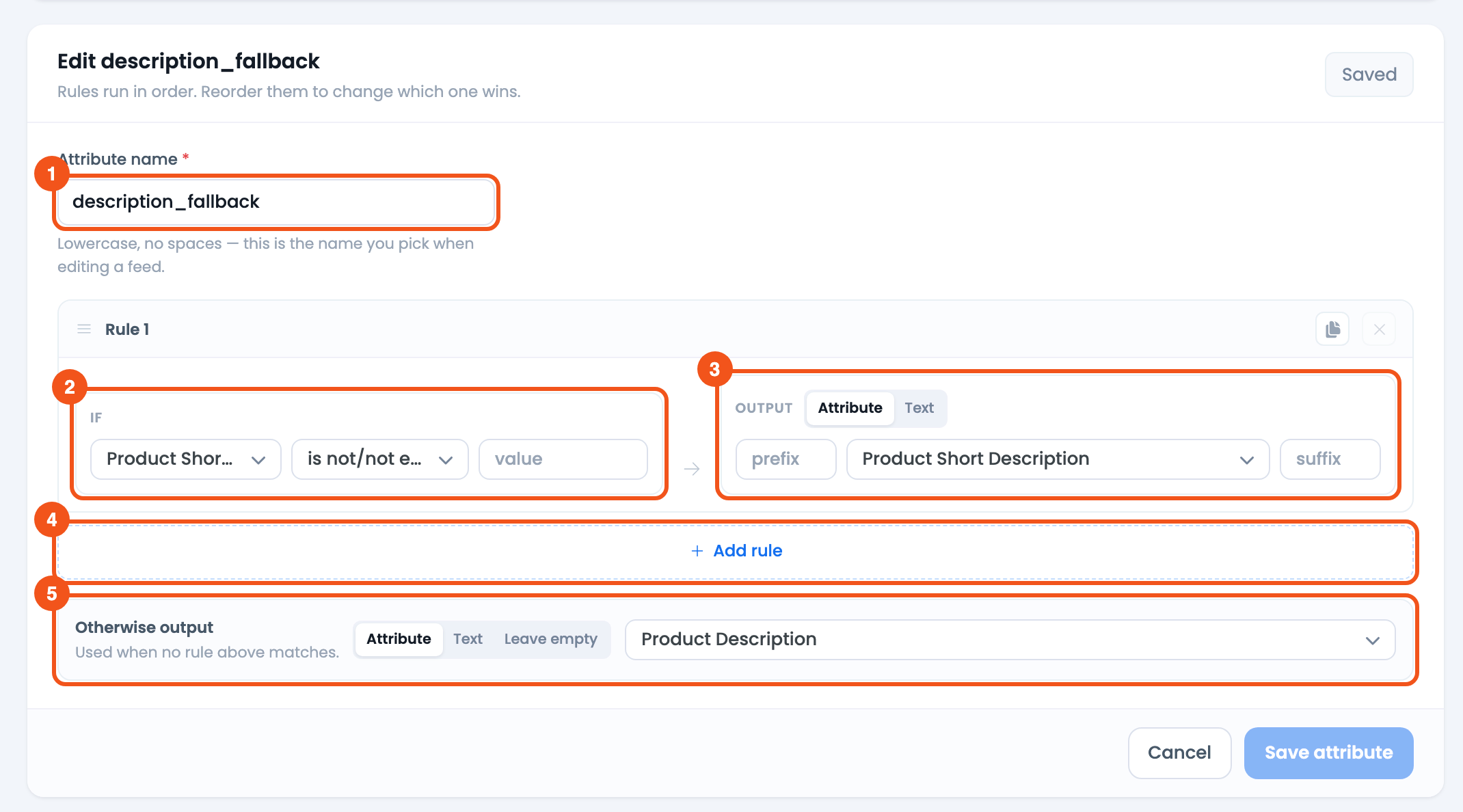The height and width of the screenshot is (812, 1463).
Task: Open the 'is not/not e...' condition dropdown
Action: [x=380, y=459]
